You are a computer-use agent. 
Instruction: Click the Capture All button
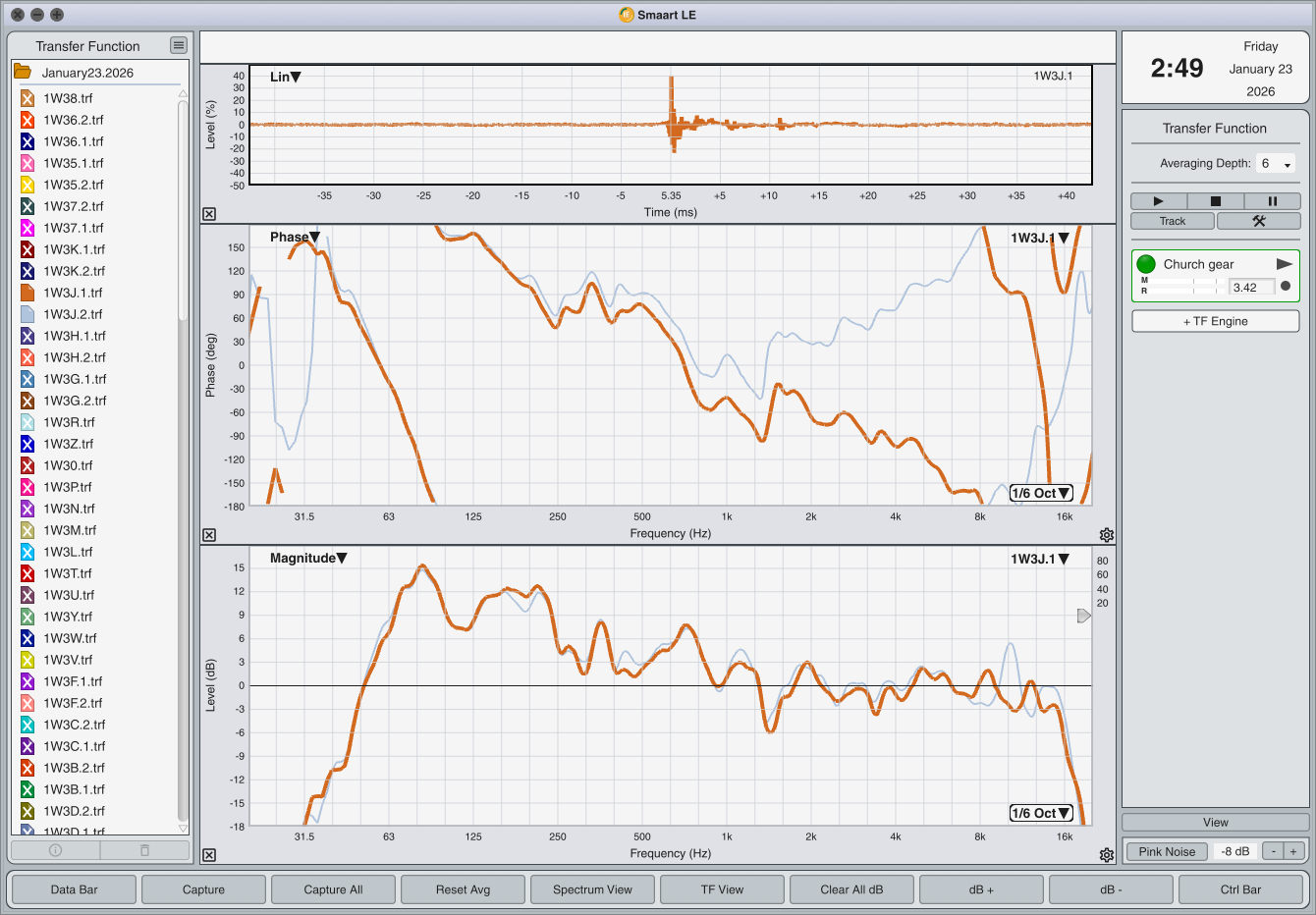click(333, 889)
